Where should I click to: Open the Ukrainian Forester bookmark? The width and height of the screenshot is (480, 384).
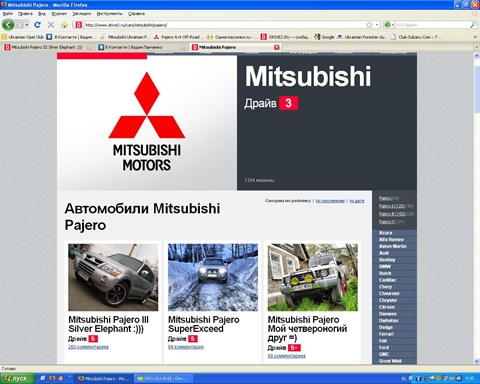tap(362, 37)
